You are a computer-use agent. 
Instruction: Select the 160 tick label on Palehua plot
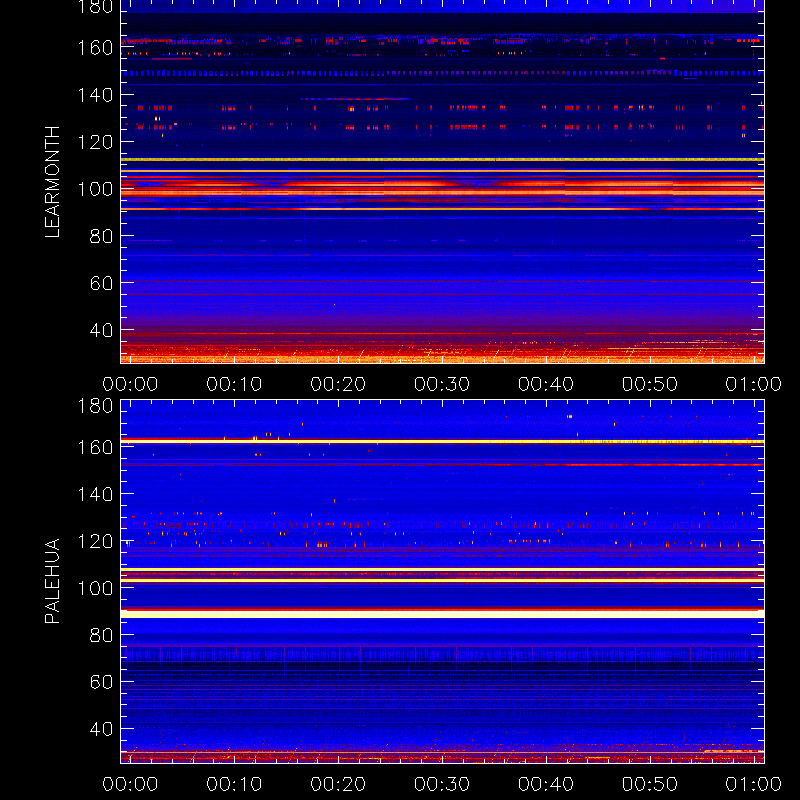tap(95, 447)
